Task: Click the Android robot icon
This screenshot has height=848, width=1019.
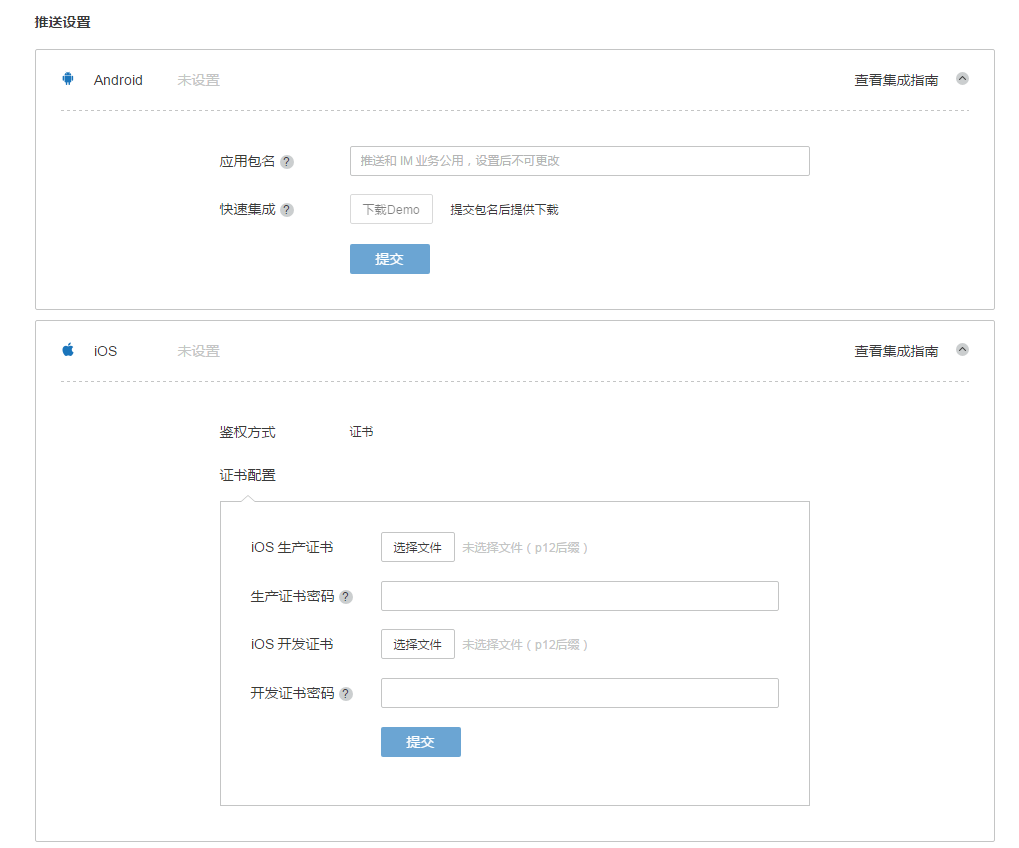Action: coord(68,79)
